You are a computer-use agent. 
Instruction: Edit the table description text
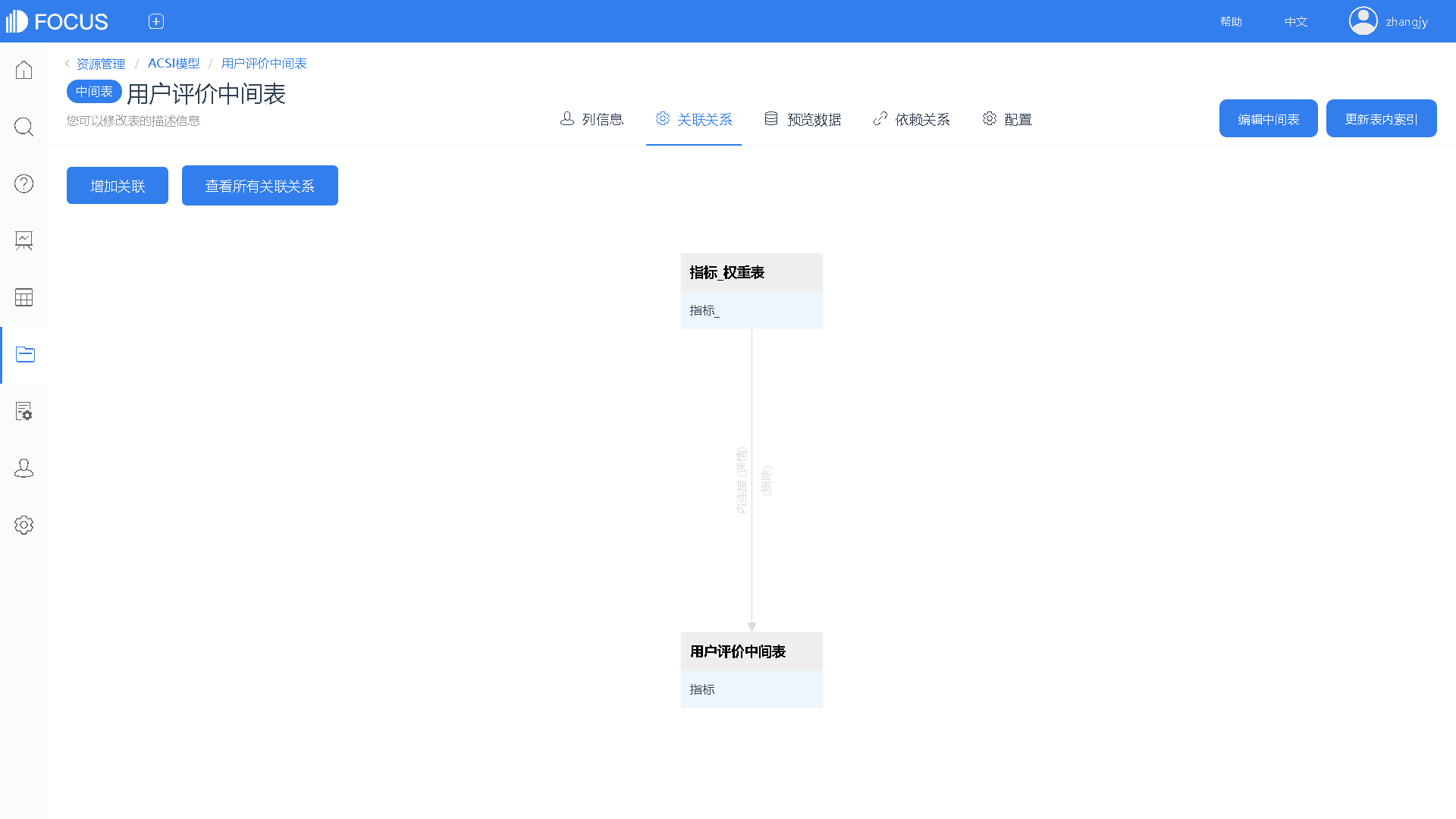(x=133, y=121)
